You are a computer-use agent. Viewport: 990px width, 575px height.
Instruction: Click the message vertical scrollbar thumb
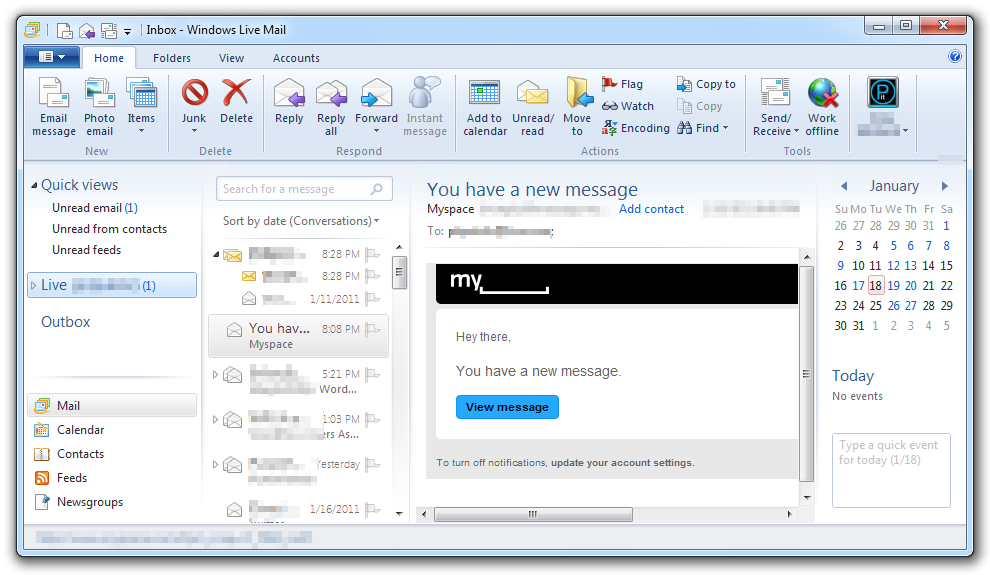click(806, 374)
